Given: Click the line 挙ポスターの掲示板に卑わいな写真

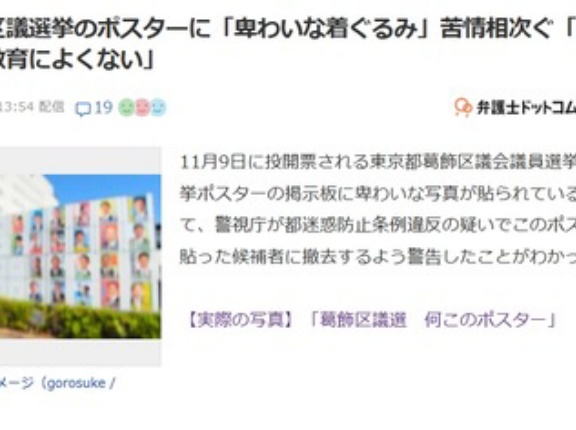Looking at the screenshot, I should point(378,194).
